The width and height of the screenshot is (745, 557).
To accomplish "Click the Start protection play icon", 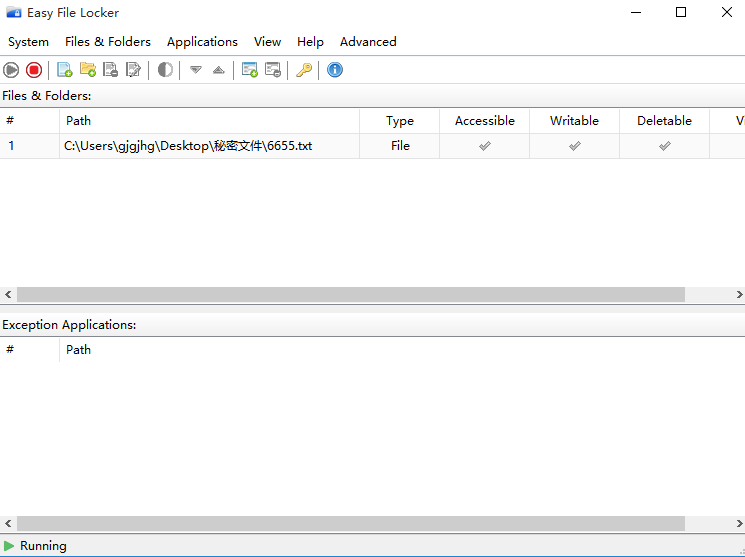I will point(11,70).
